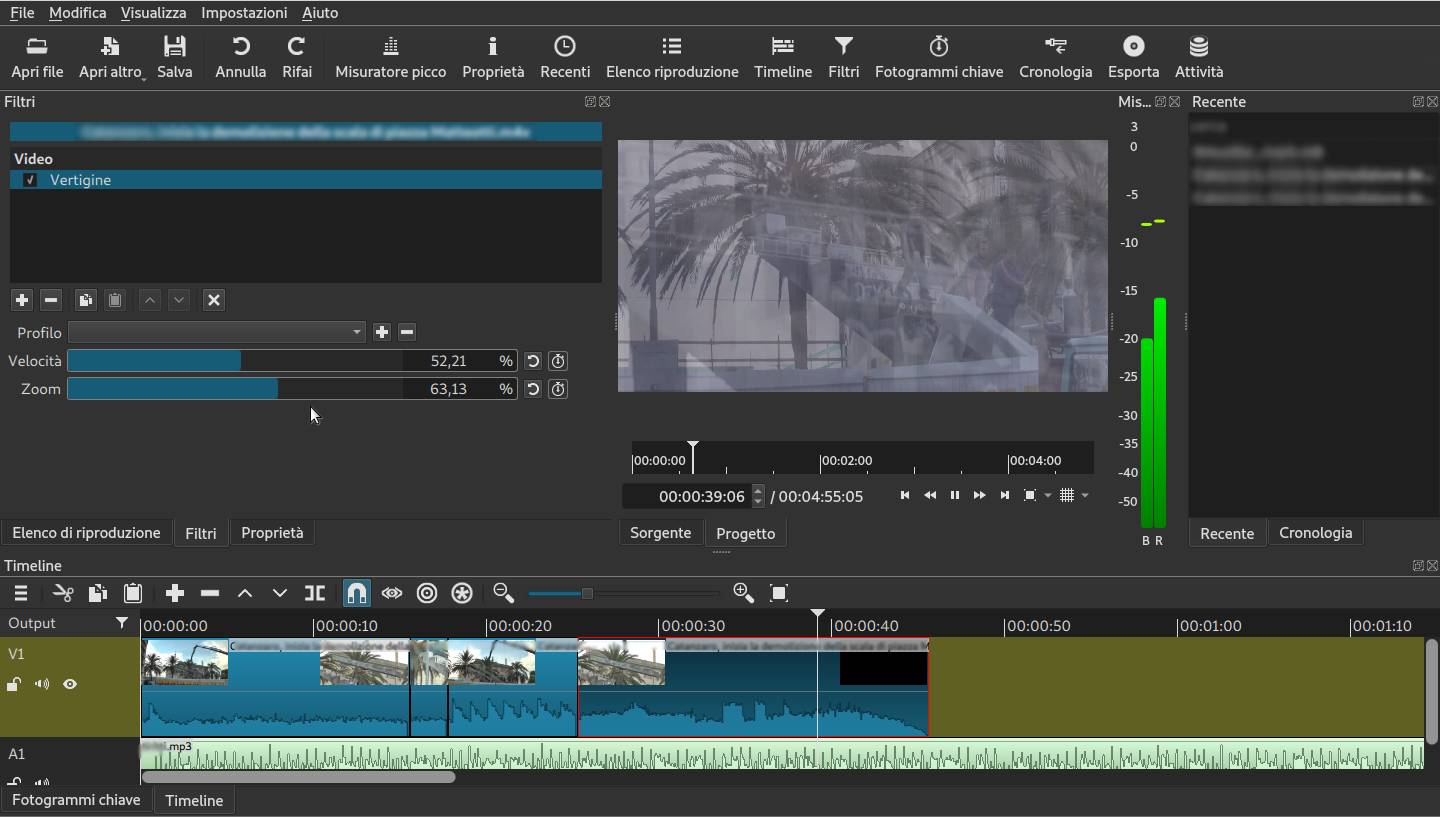The width and height of the screenshot is (1440, 817).
Task: Pause the player playback
Action: pyautogui.click(x=955, y=495)
